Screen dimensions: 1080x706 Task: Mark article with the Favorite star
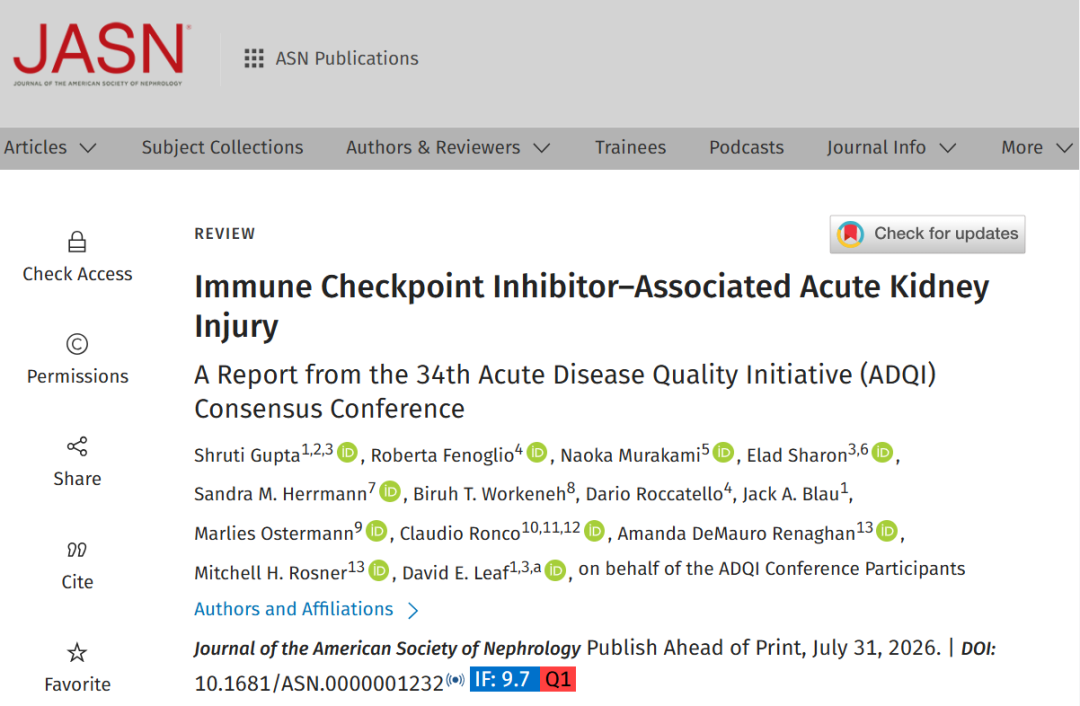77,652
